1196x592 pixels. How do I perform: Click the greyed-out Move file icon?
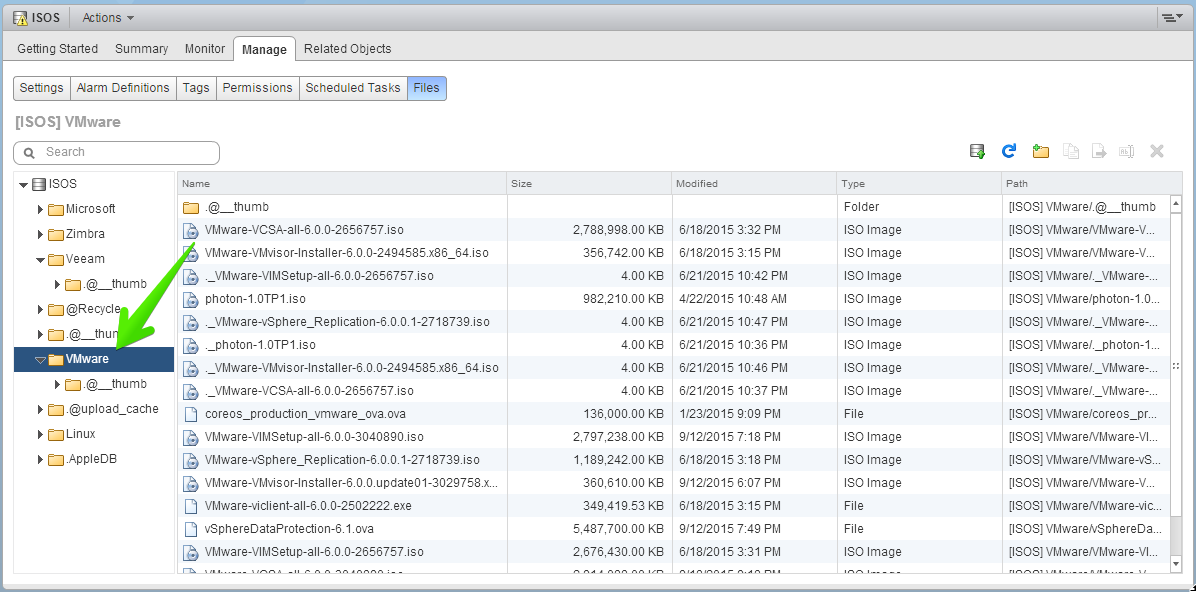click(x=1099, y=151)
